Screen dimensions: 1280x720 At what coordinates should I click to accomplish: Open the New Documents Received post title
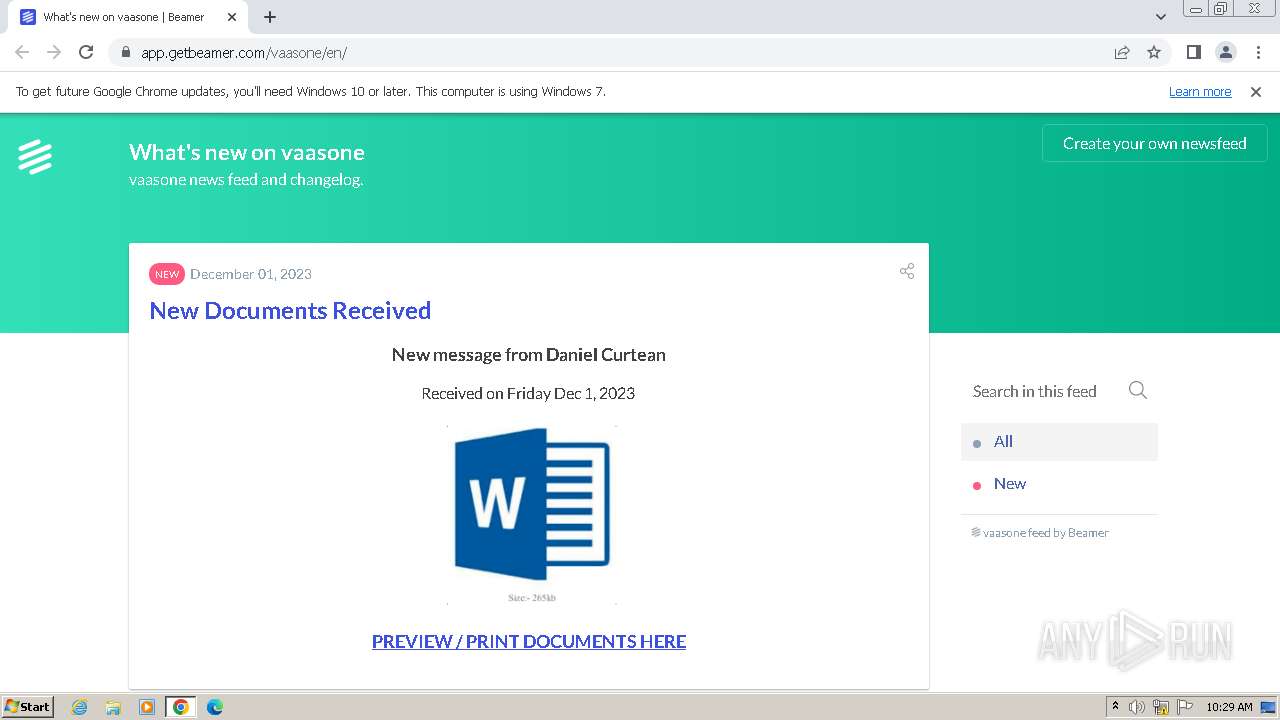click(290, 310)
